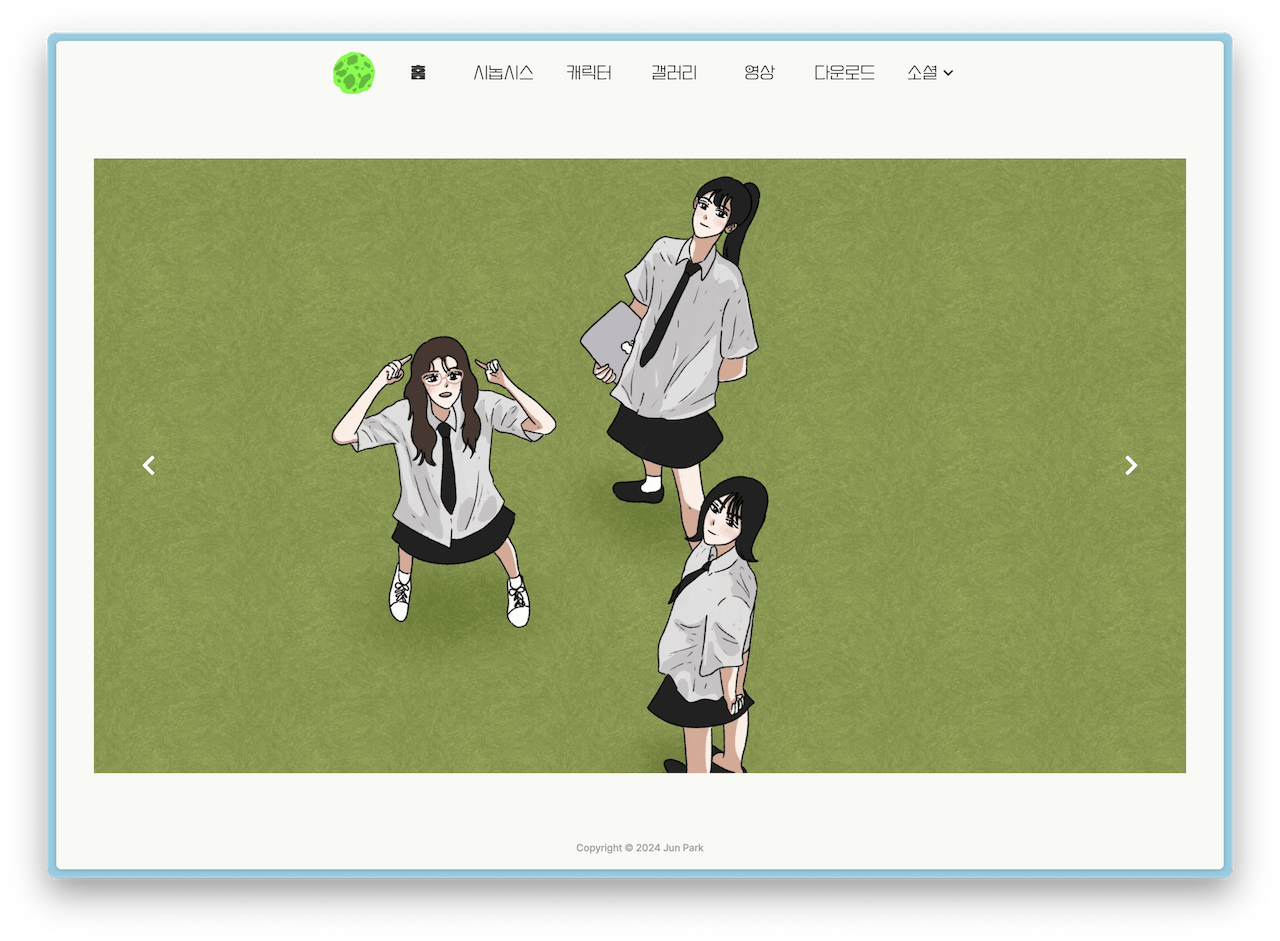Switch to the 갤러리 page
Image resolution: width=1280 pixels, height=941 pixels.
coord(673,73)
